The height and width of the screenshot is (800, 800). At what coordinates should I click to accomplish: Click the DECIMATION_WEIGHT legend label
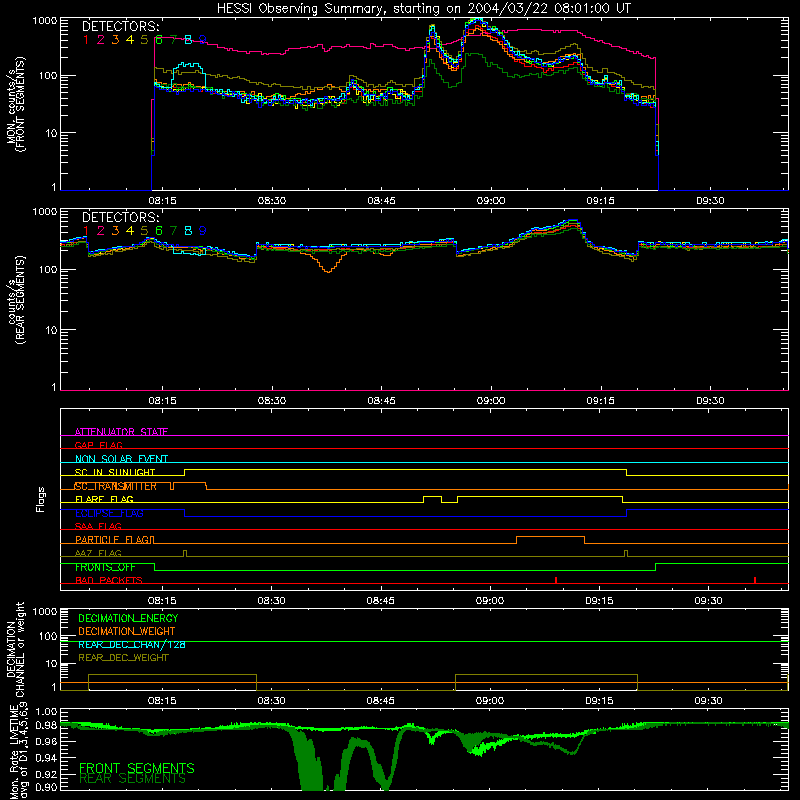tap(127, 631)
